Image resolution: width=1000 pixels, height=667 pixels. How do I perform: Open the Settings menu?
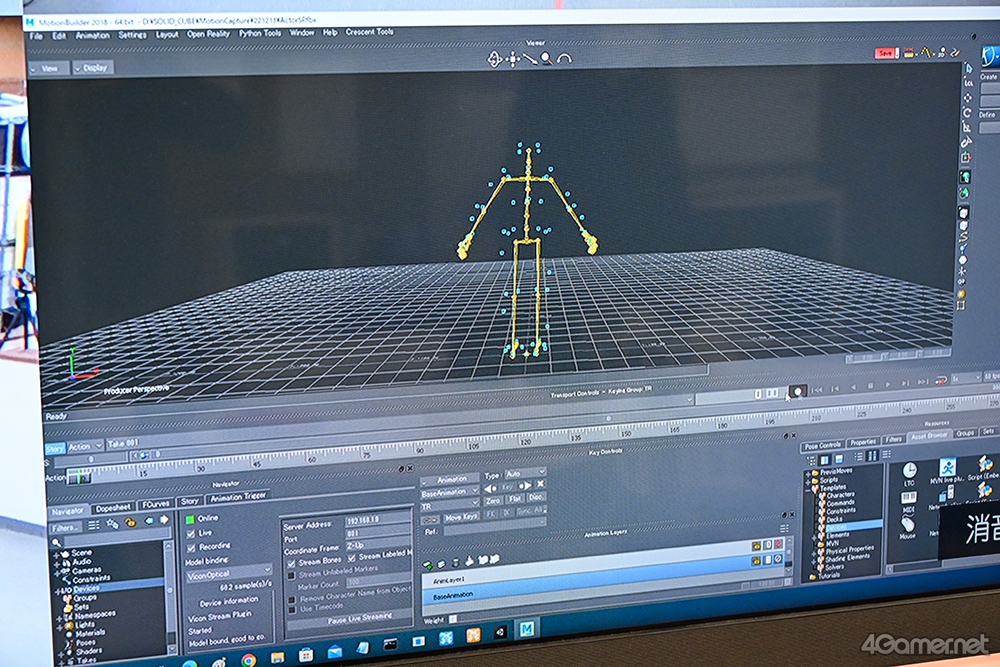[132, 35]
